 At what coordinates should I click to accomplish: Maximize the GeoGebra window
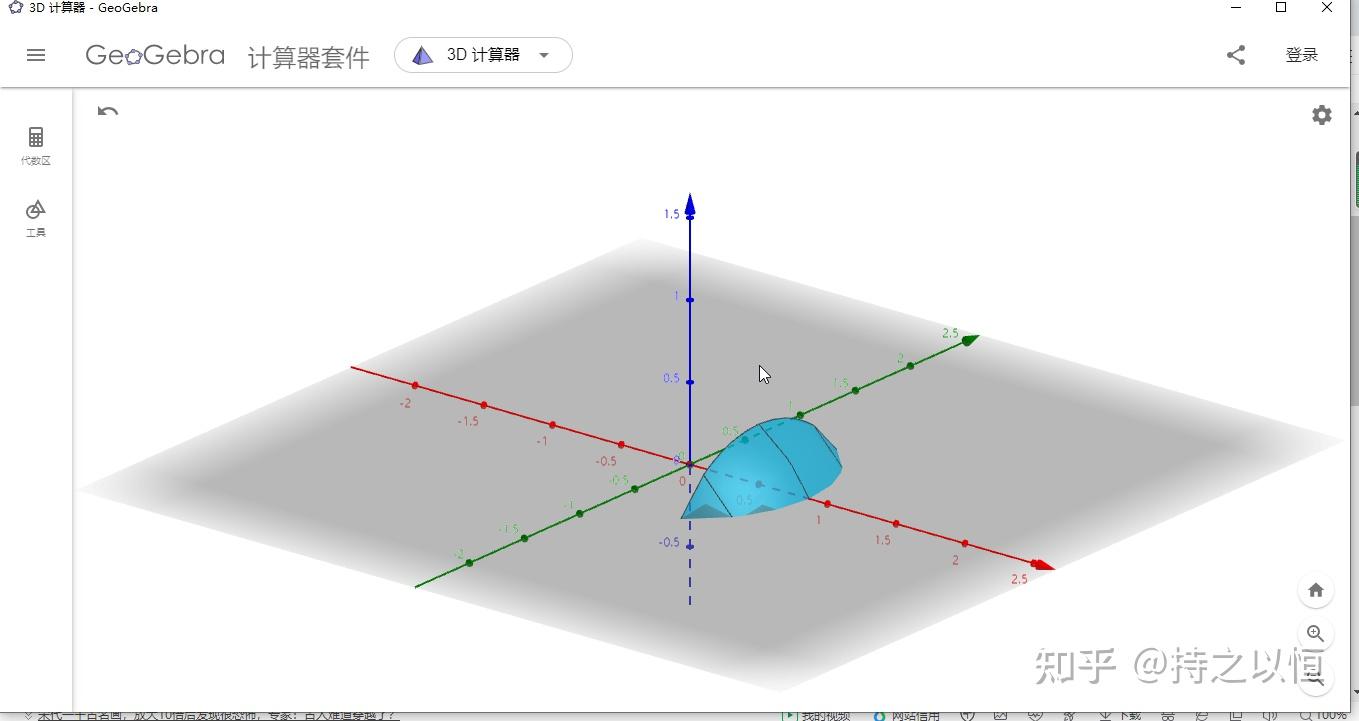tap(1281, 8)
